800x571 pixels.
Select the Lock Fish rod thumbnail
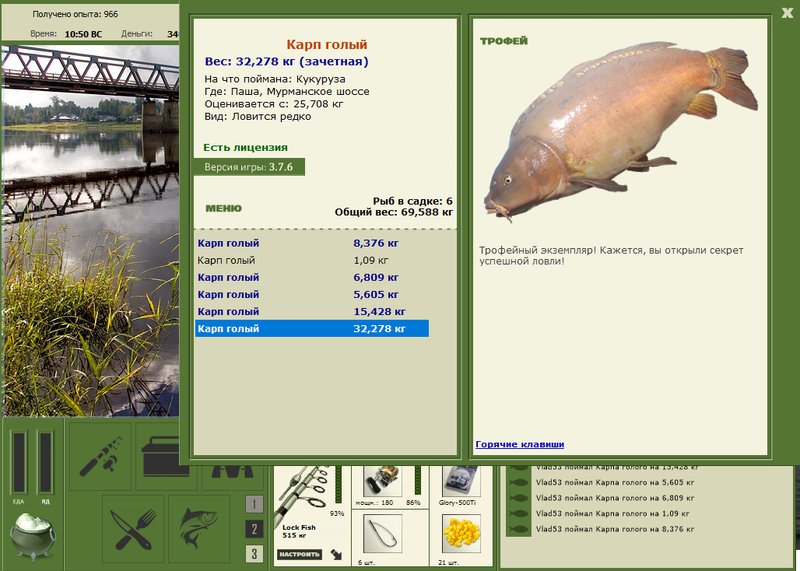tap(305, 491)
